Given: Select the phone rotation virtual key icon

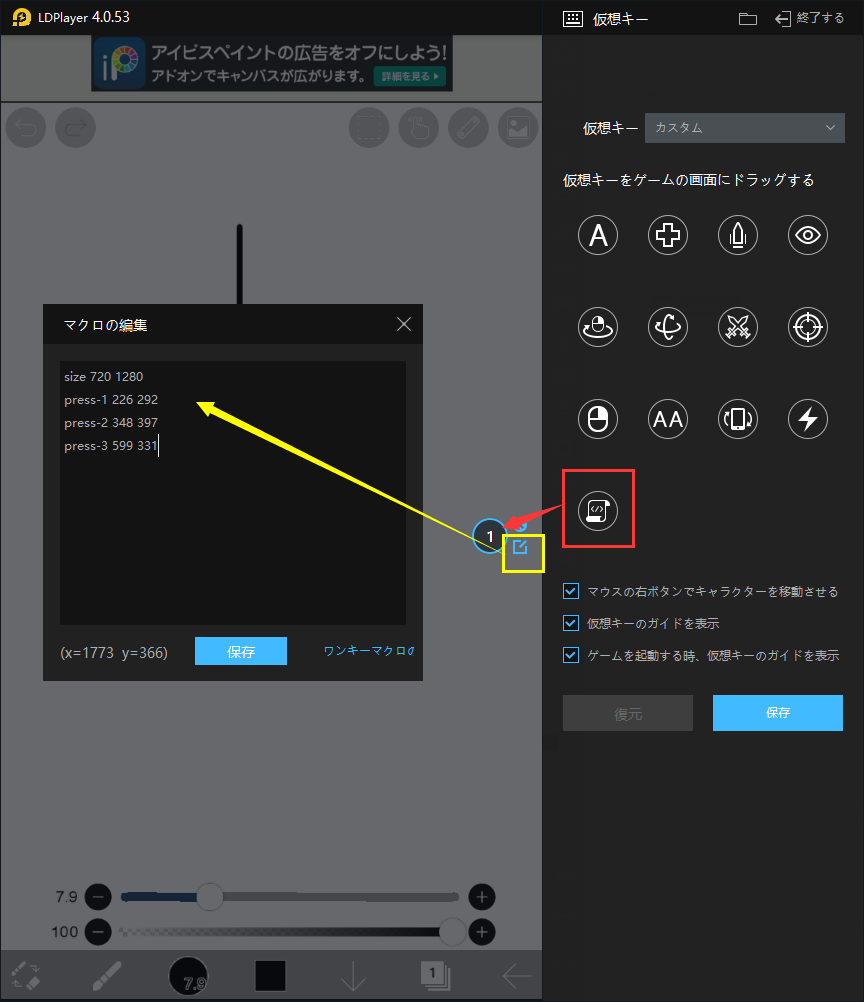Looking at the screenshot, I should tap(738, 419).
